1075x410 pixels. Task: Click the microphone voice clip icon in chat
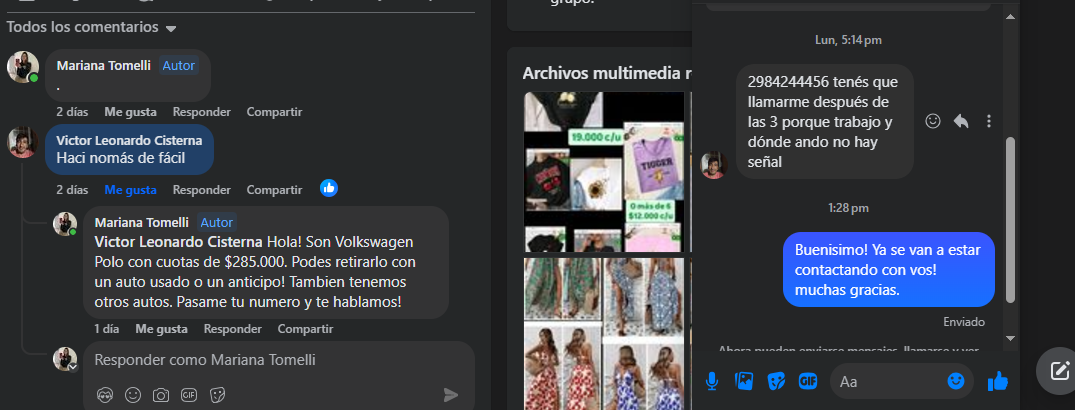[712, 381]
